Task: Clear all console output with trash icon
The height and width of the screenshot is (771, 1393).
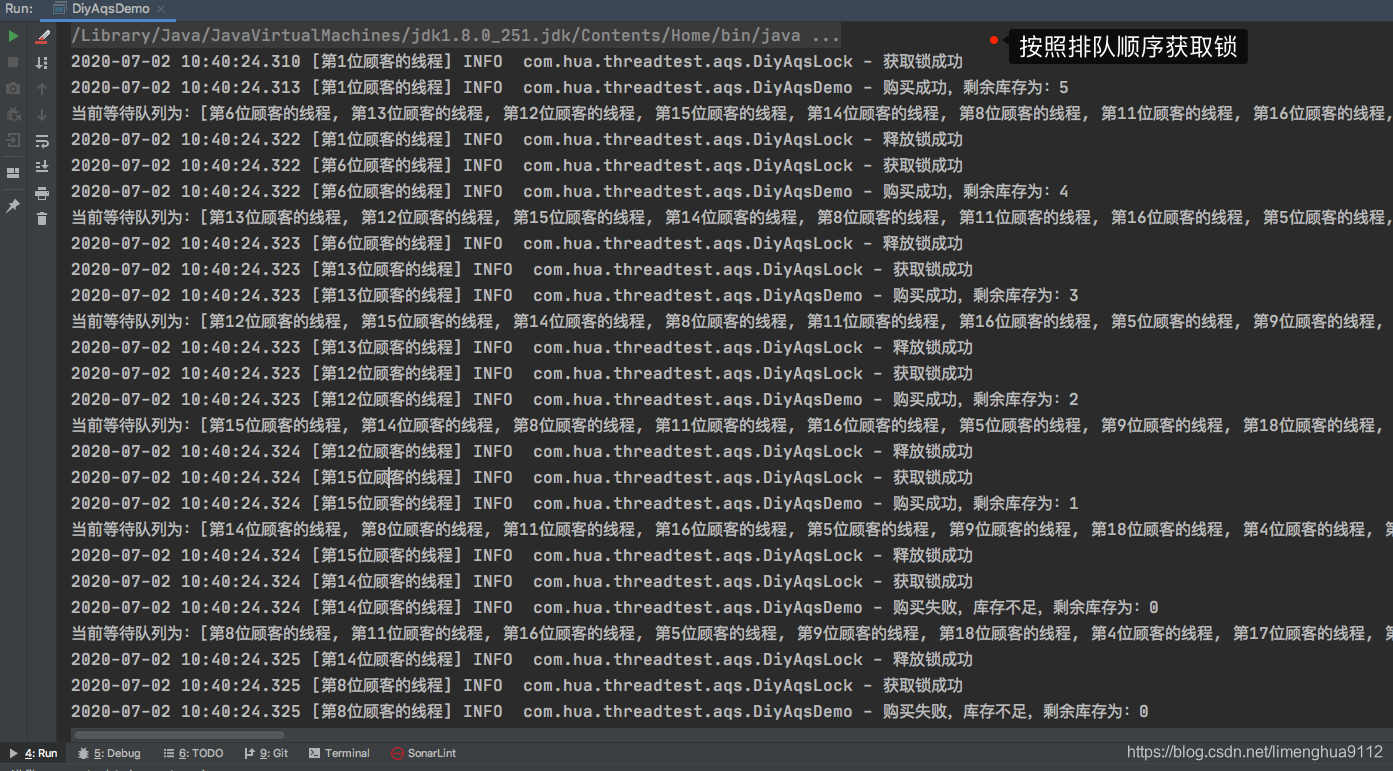Action: 42,218
